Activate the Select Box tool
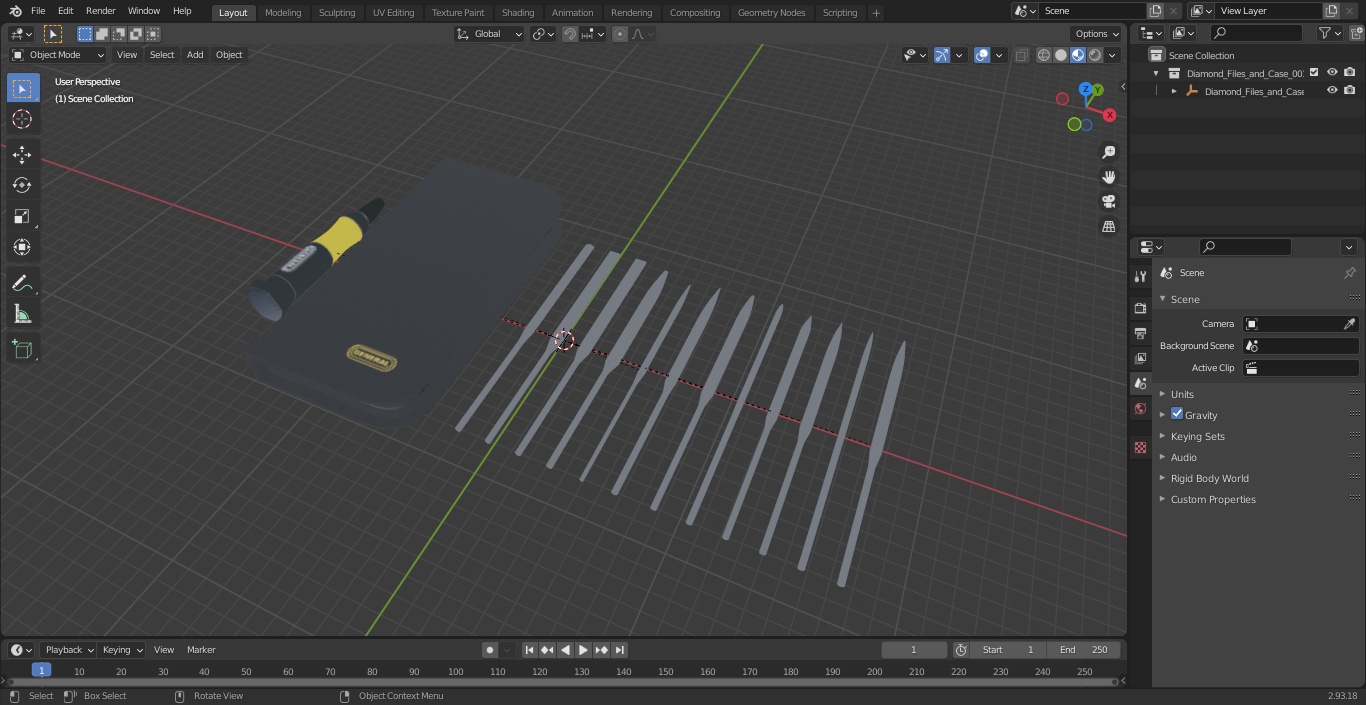Screen dimensions: 1366x705 pos(22,88)
